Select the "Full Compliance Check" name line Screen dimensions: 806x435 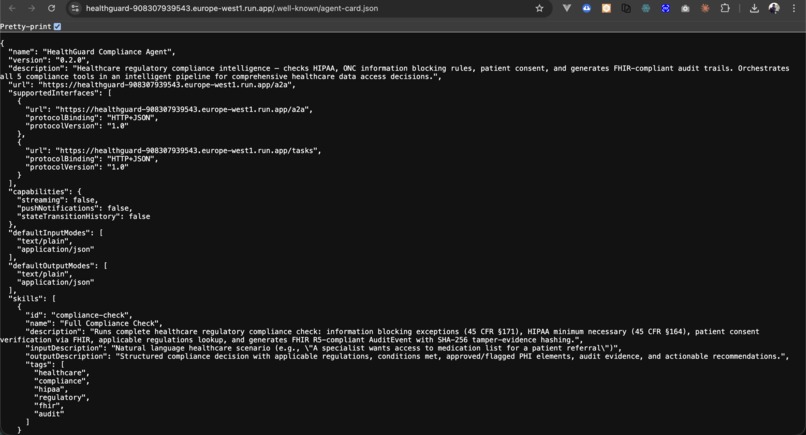click(94, 323)
